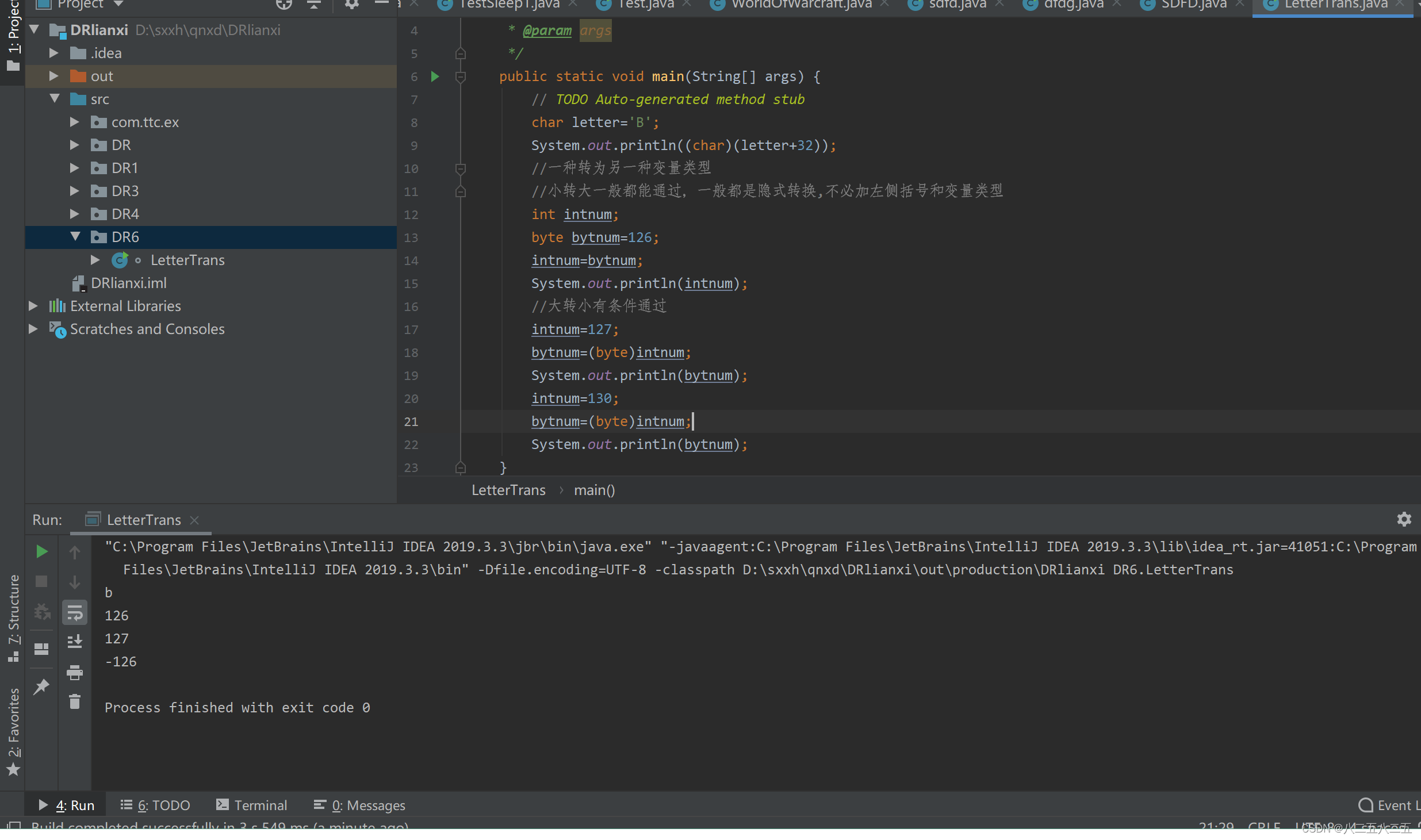Click main() in the breadcrumb bar
Viewport: 1421px width, 840px height.
point(594,490)
